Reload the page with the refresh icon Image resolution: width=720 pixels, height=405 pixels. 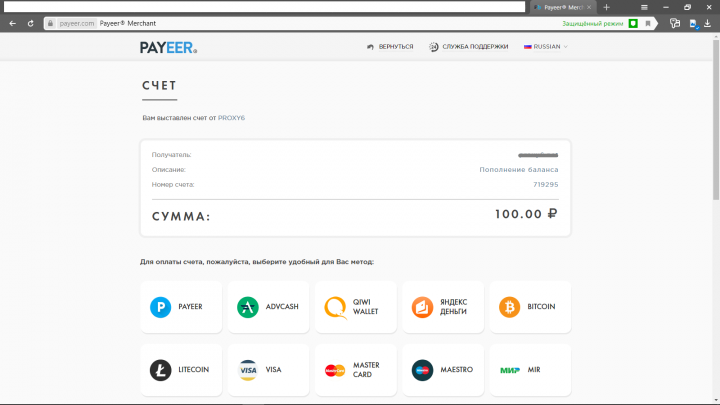click(30, 23)
